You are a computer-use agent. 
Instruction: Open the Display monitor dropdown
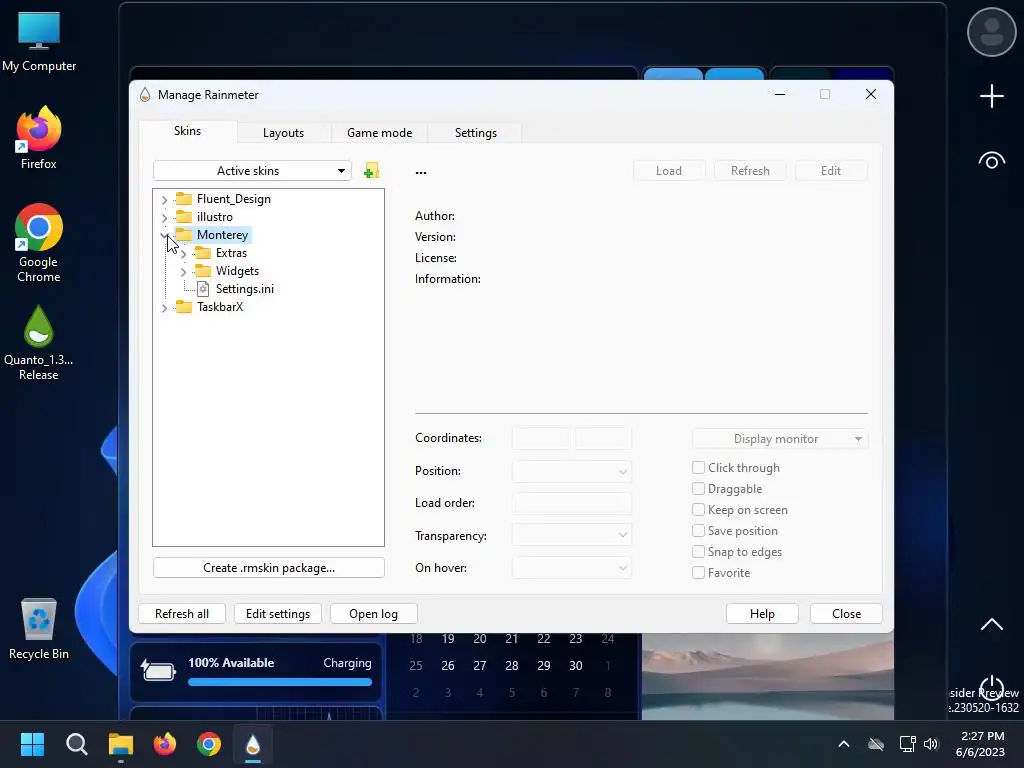[x=780, y=439]
